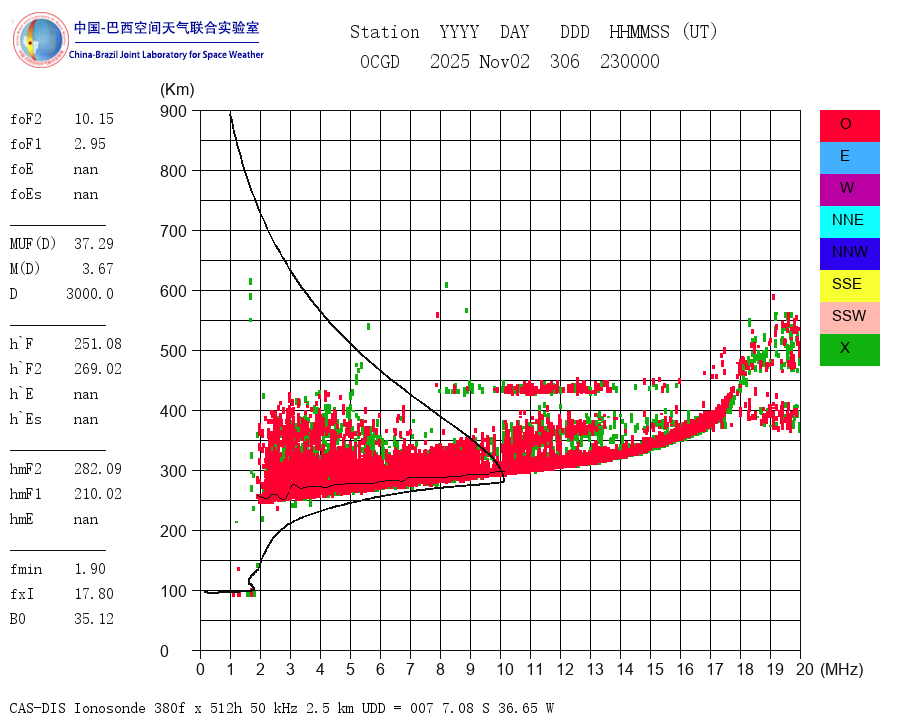Select the hmE parameter label
900x720 pixels.
22,519
